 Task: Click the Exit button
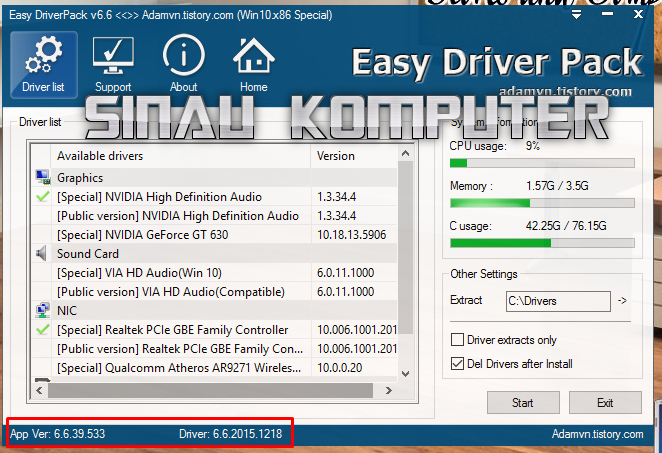[605, 403]
